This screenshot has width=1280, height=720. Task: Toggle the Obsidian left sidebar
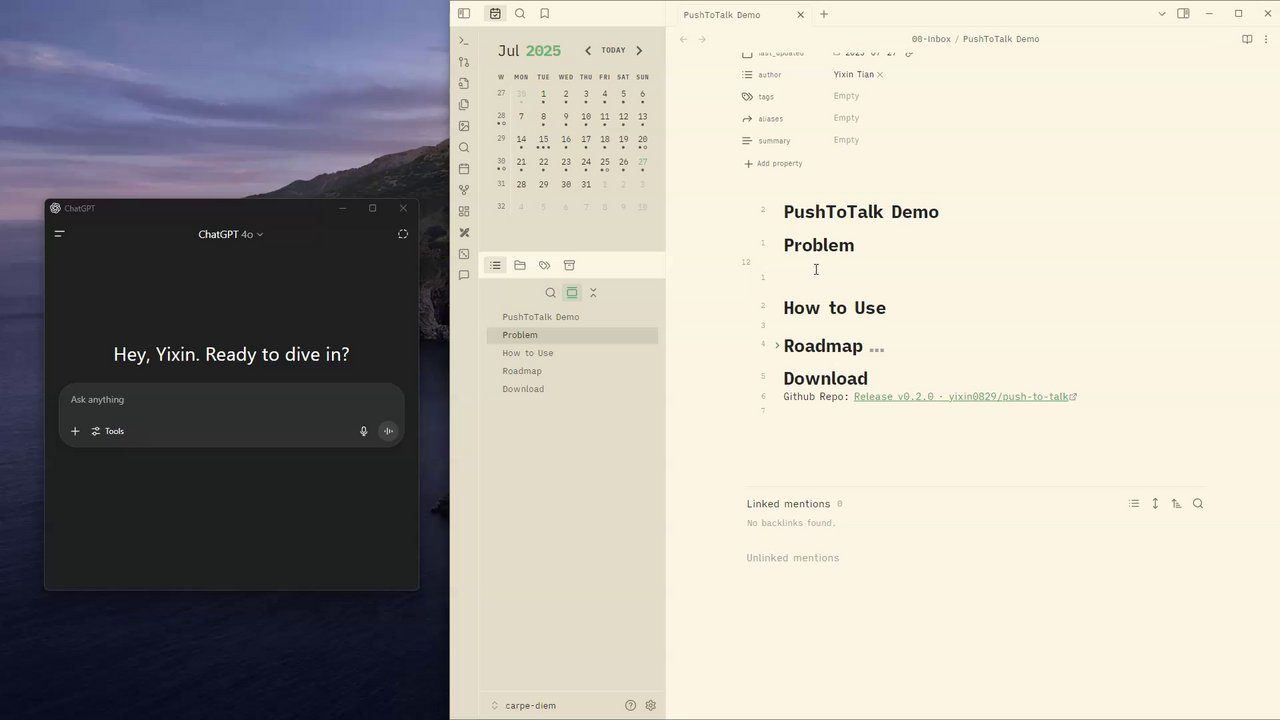coord(464,14)
